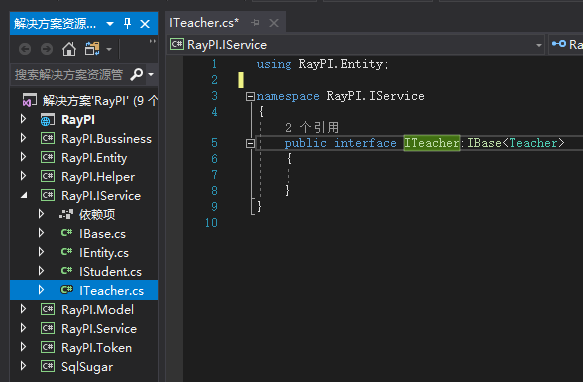Toggle auto-hide pin for Solution Explorer
583x382 pixels.
(x=128, y=24)
